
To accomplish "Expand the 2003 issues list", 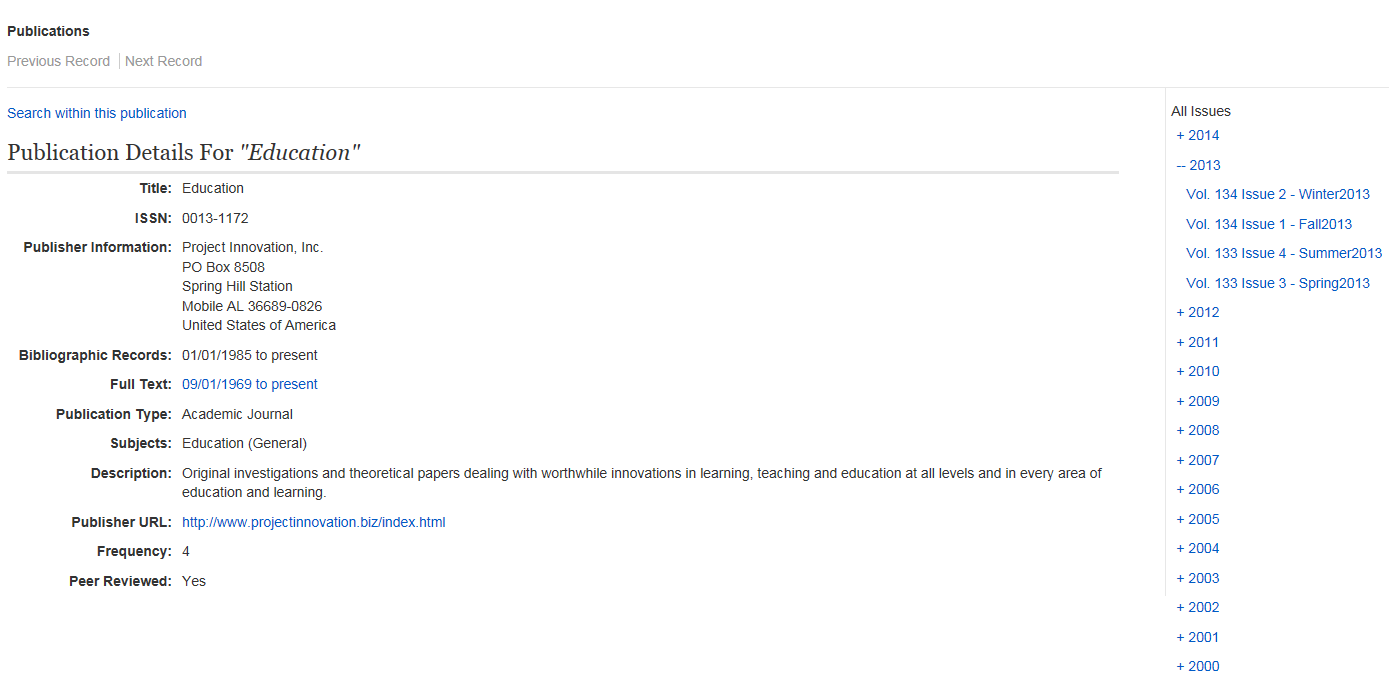I will click(1198, 579).
